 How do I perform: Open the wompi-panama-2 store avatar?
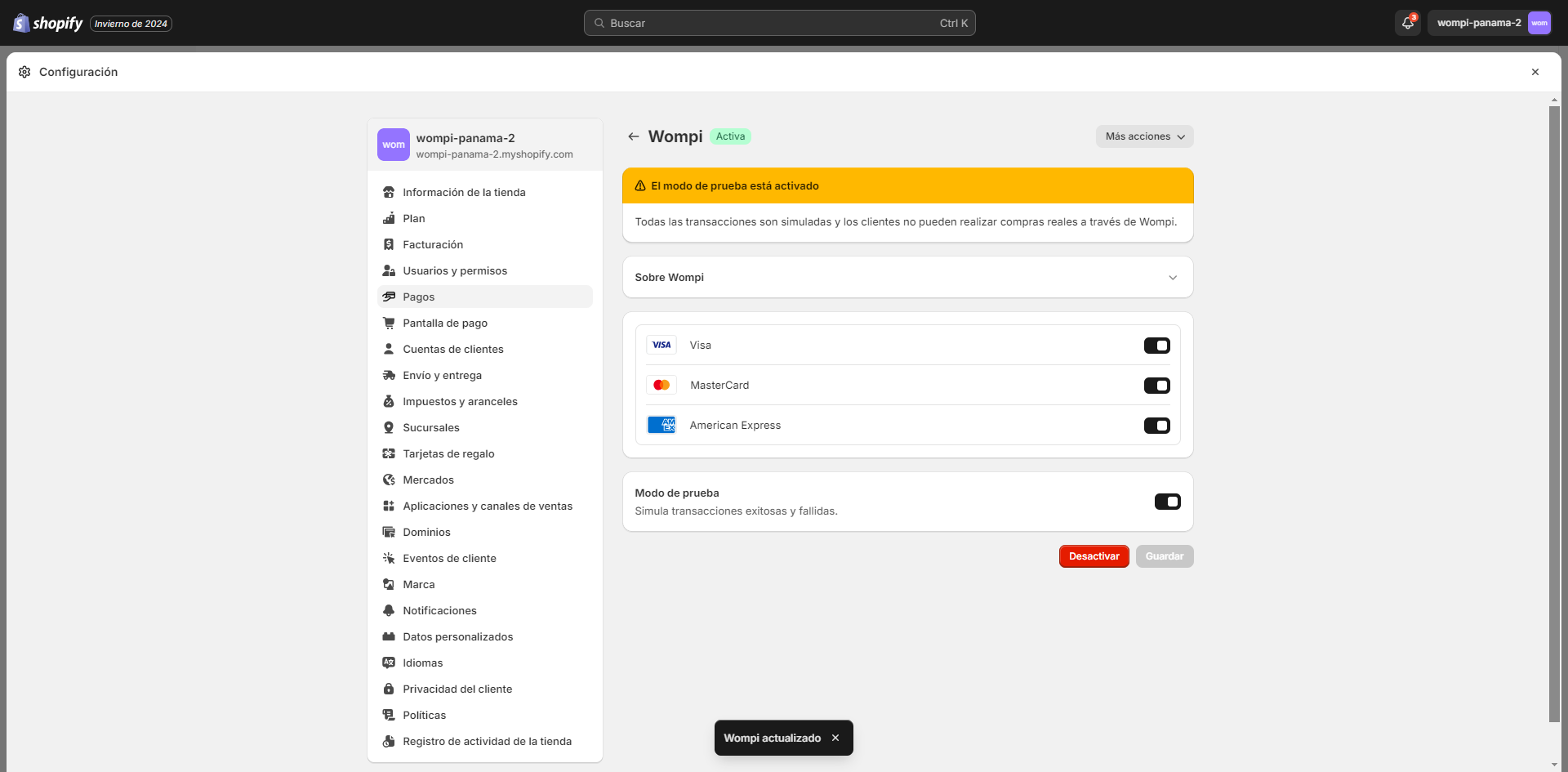click(x=1539, y=23)
